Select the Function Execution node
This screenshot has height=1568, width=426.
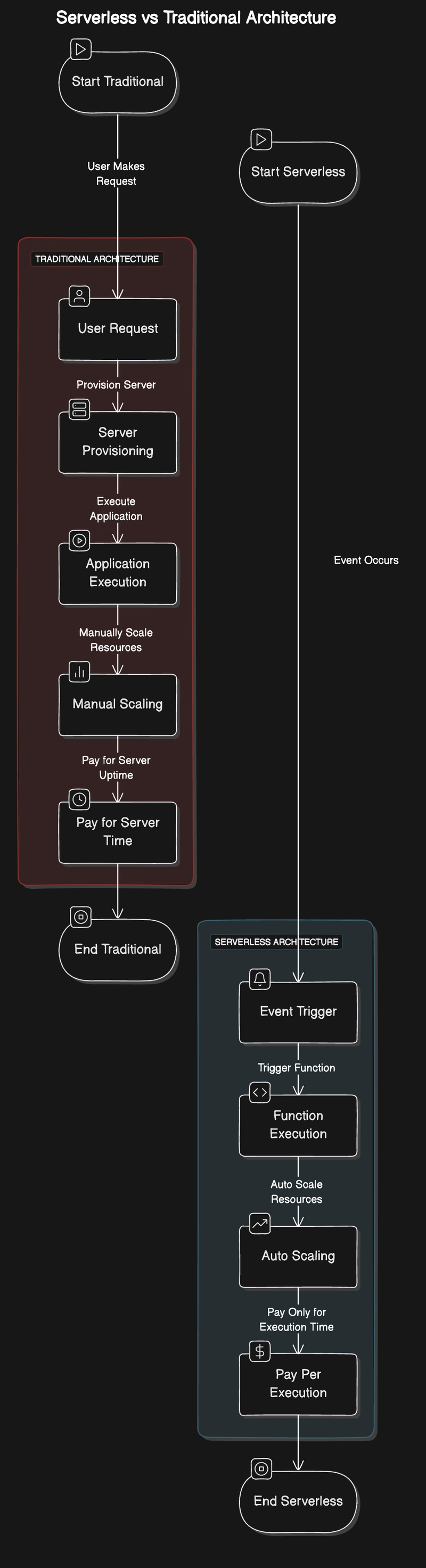click(x=298, y=1126)
